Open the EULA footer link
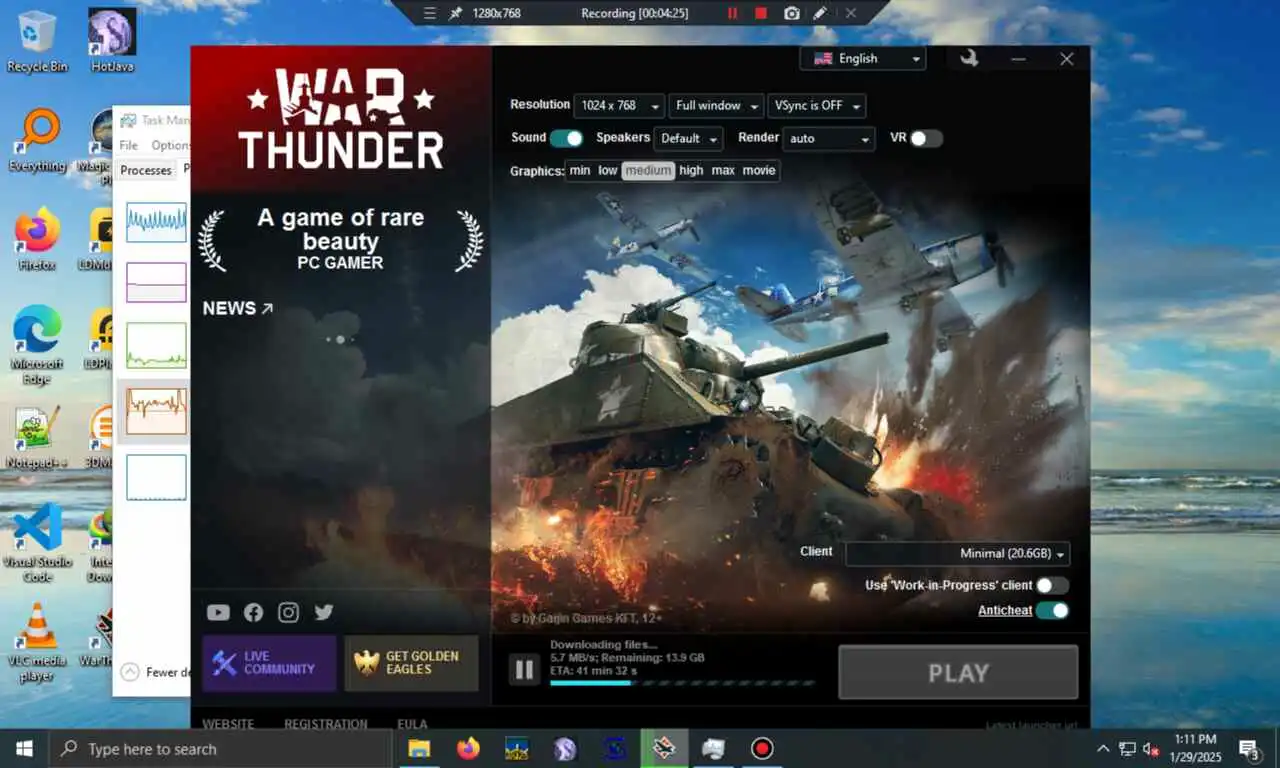The height and width of the screenshot is (768, 1280). (412, 724)
